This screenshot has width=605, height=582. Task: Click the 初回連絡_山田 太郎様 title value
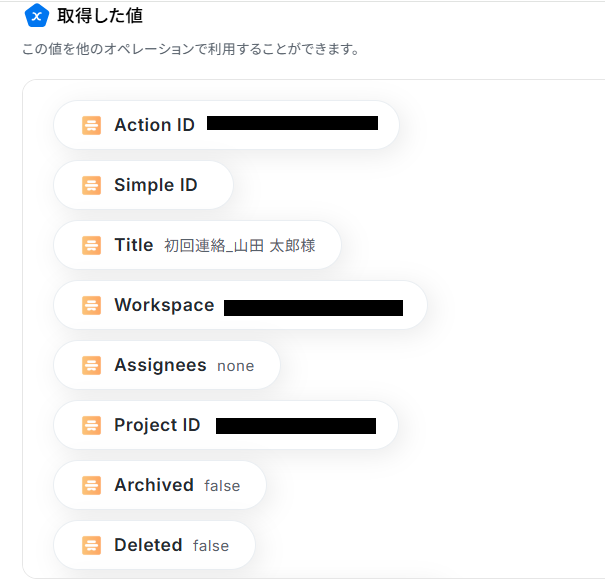(x=240, y=245)
